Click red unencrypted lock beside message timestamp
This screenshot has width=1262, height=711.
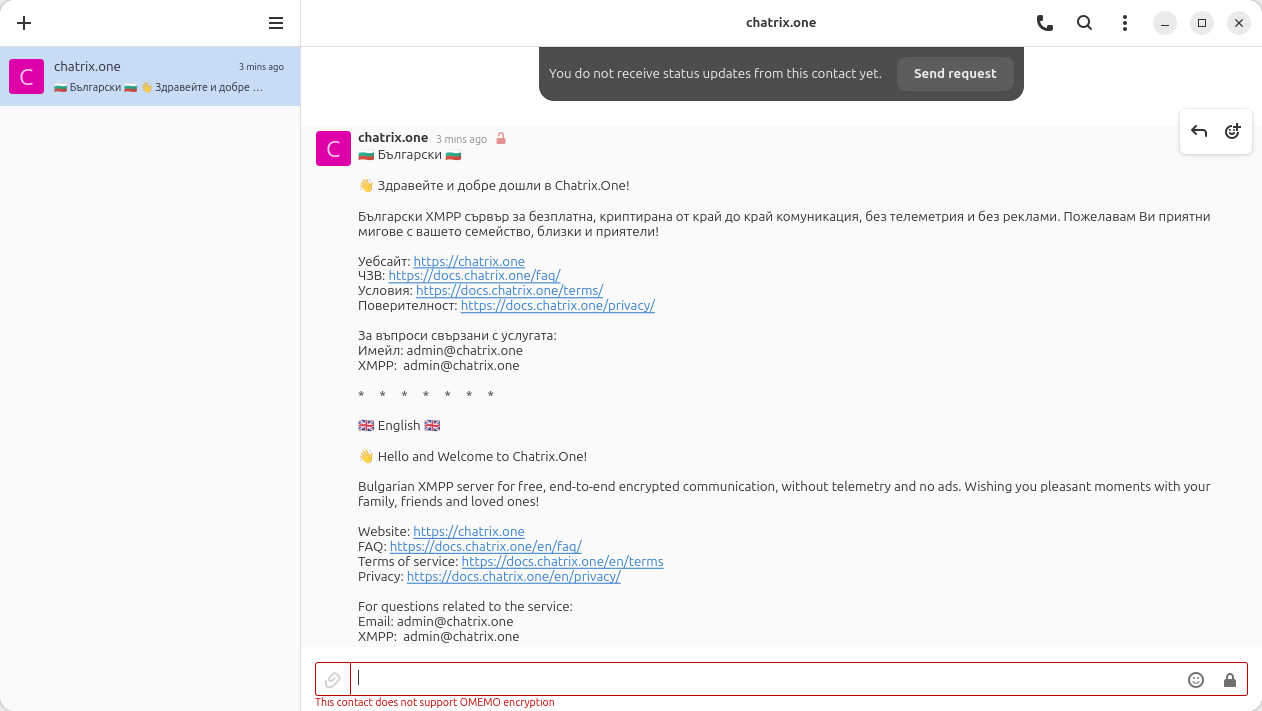click(501, 139)
